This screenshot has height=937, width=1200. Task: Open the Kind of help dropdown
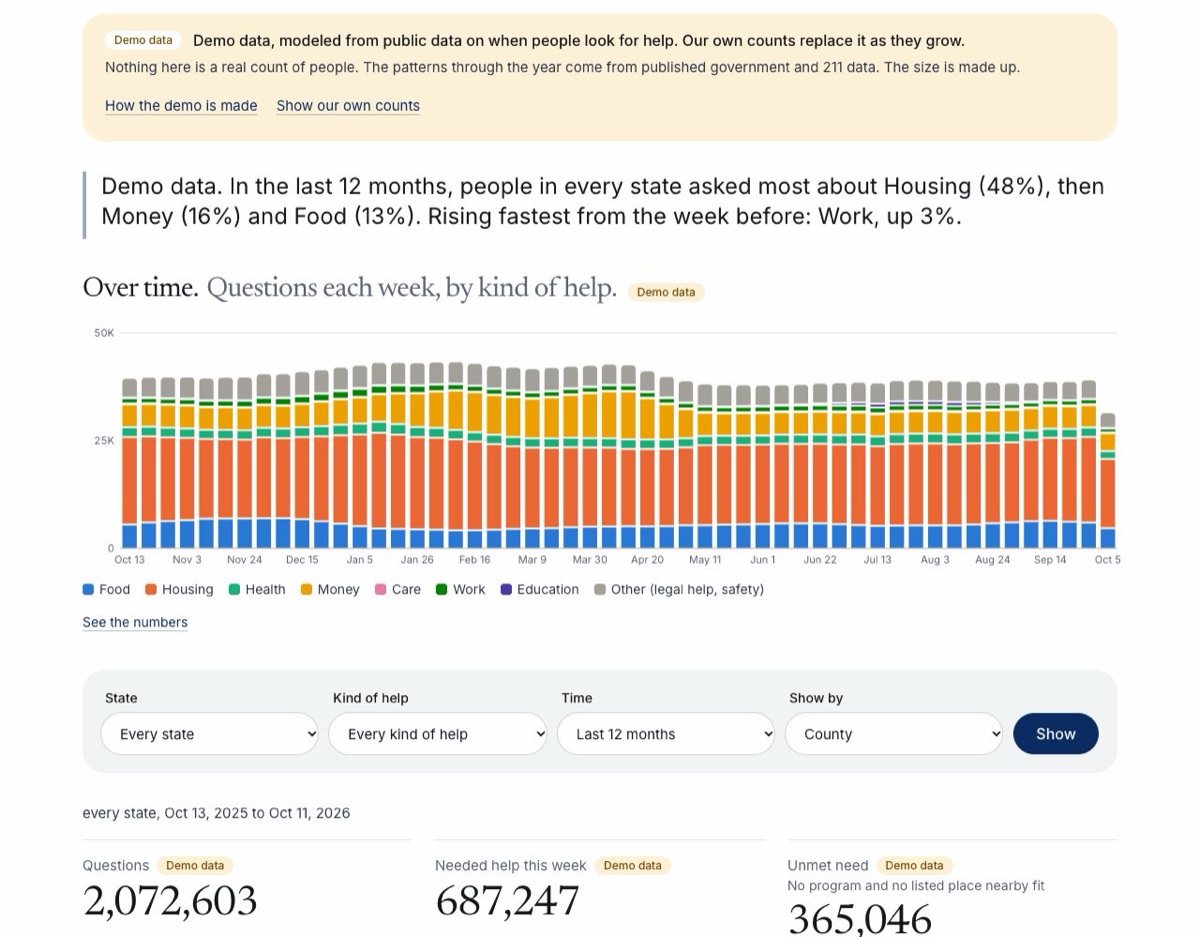coord(438,734)
